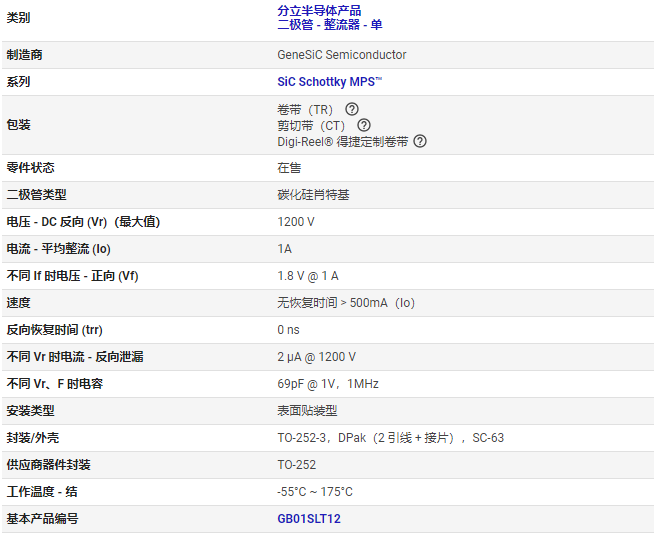Image resolution: width=654 pixels, height=535 pixels.
Task: Click the 69pF @ 1V，1MHz capacitance value
Action: point(327,384)
